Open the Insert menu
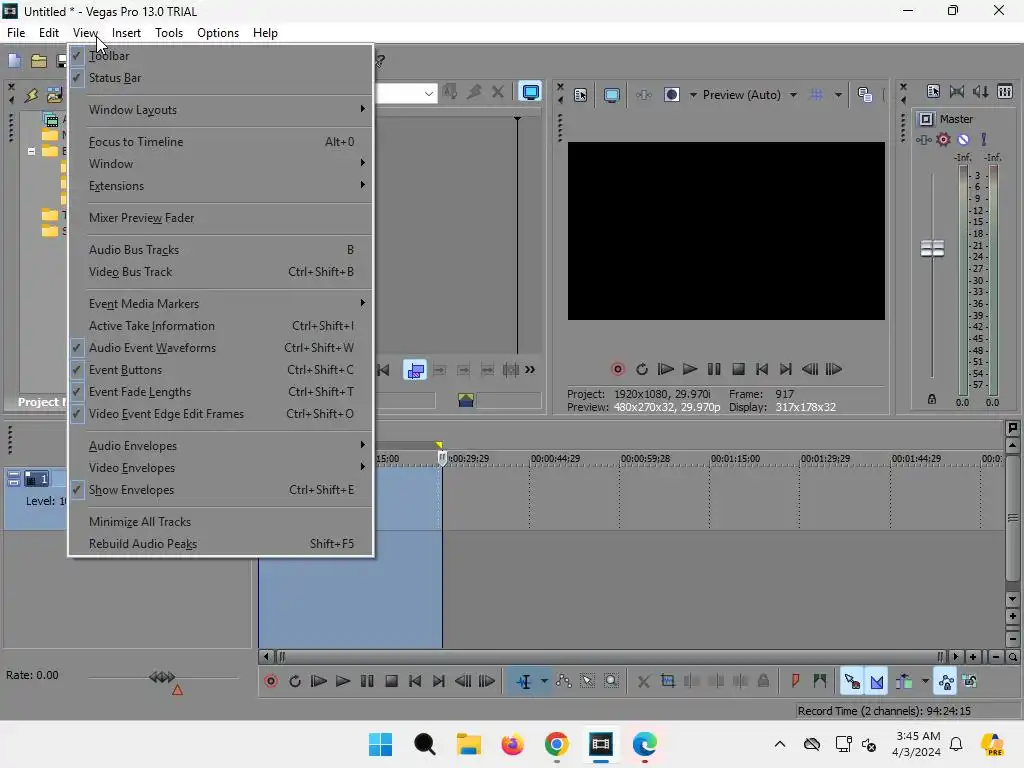 click(x=126, y=33)
